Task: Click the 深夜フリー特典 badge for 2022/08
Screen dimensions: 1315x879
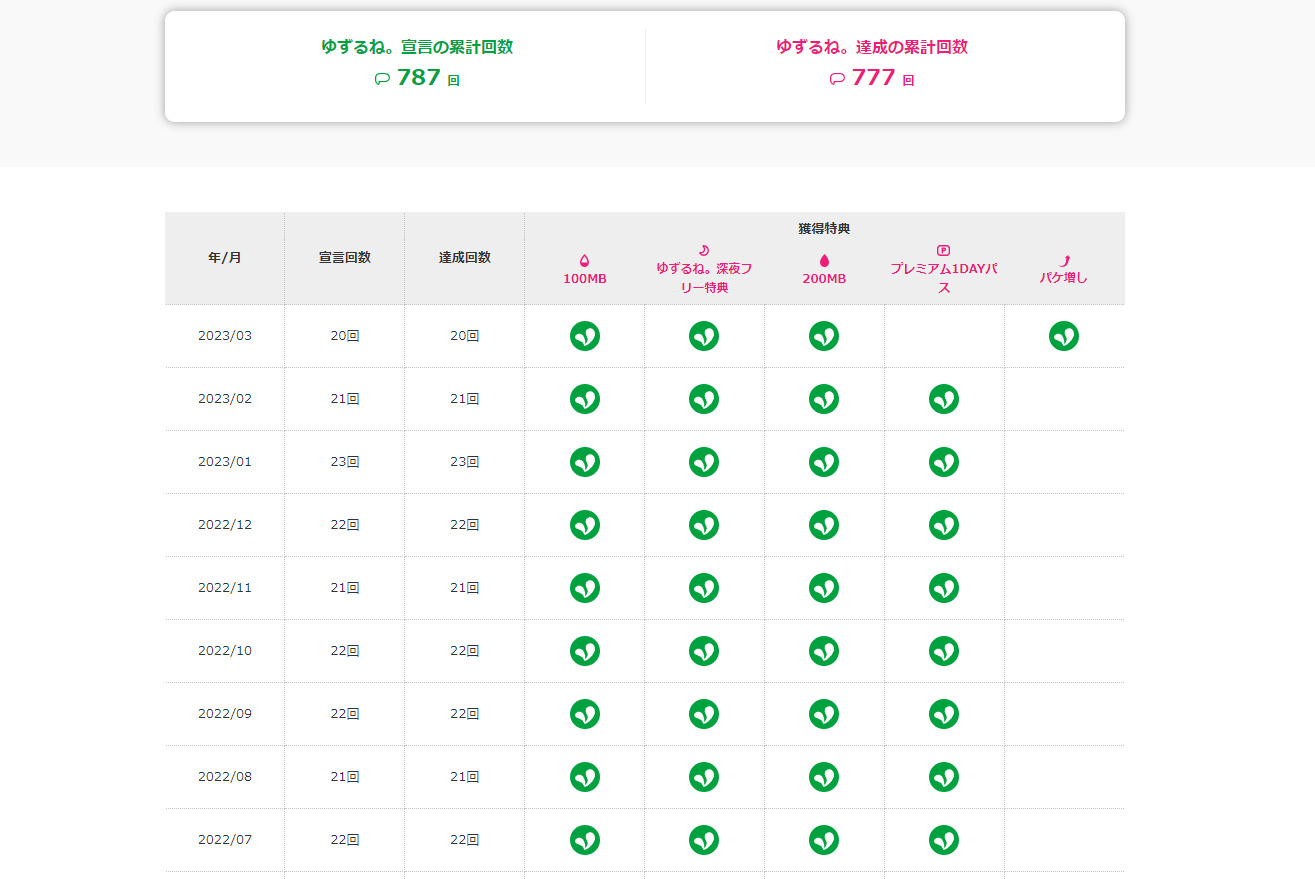Action: pyautogui.click(x=704, y=777)
